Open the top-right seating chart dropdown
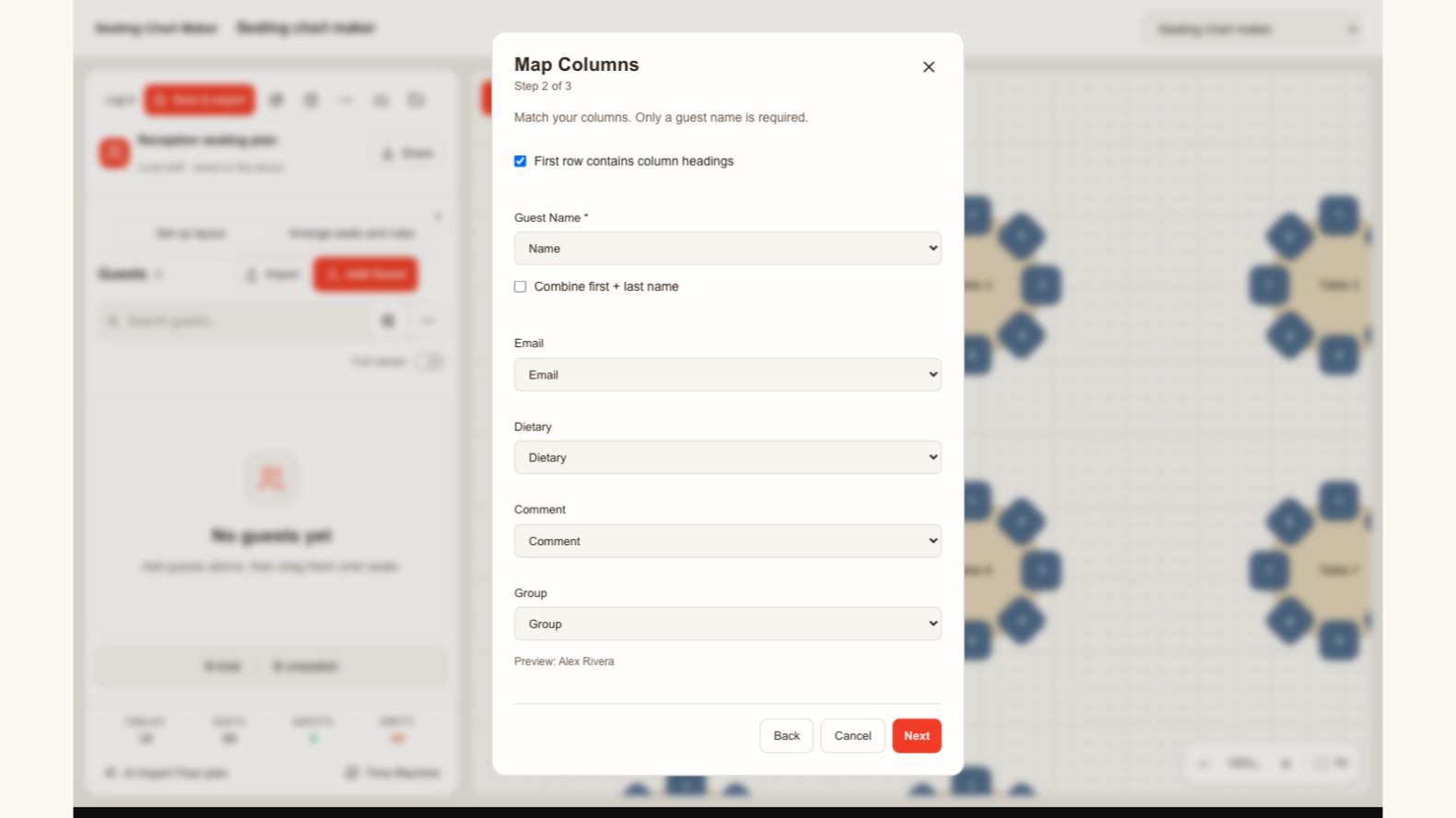The image size is (1456, 818). point(1253,29)
